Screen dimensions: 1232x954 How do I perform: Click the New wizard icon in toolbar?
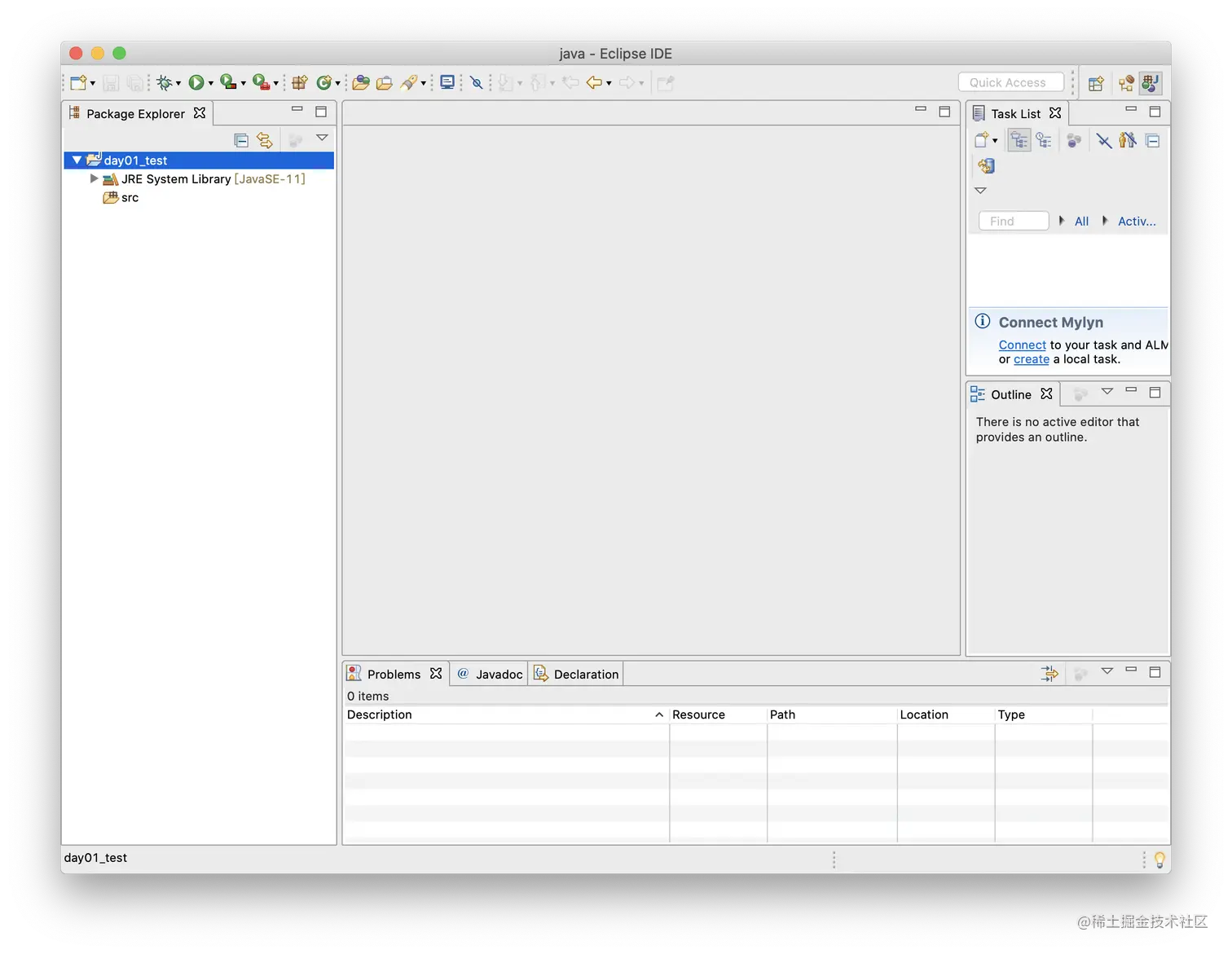78,82
